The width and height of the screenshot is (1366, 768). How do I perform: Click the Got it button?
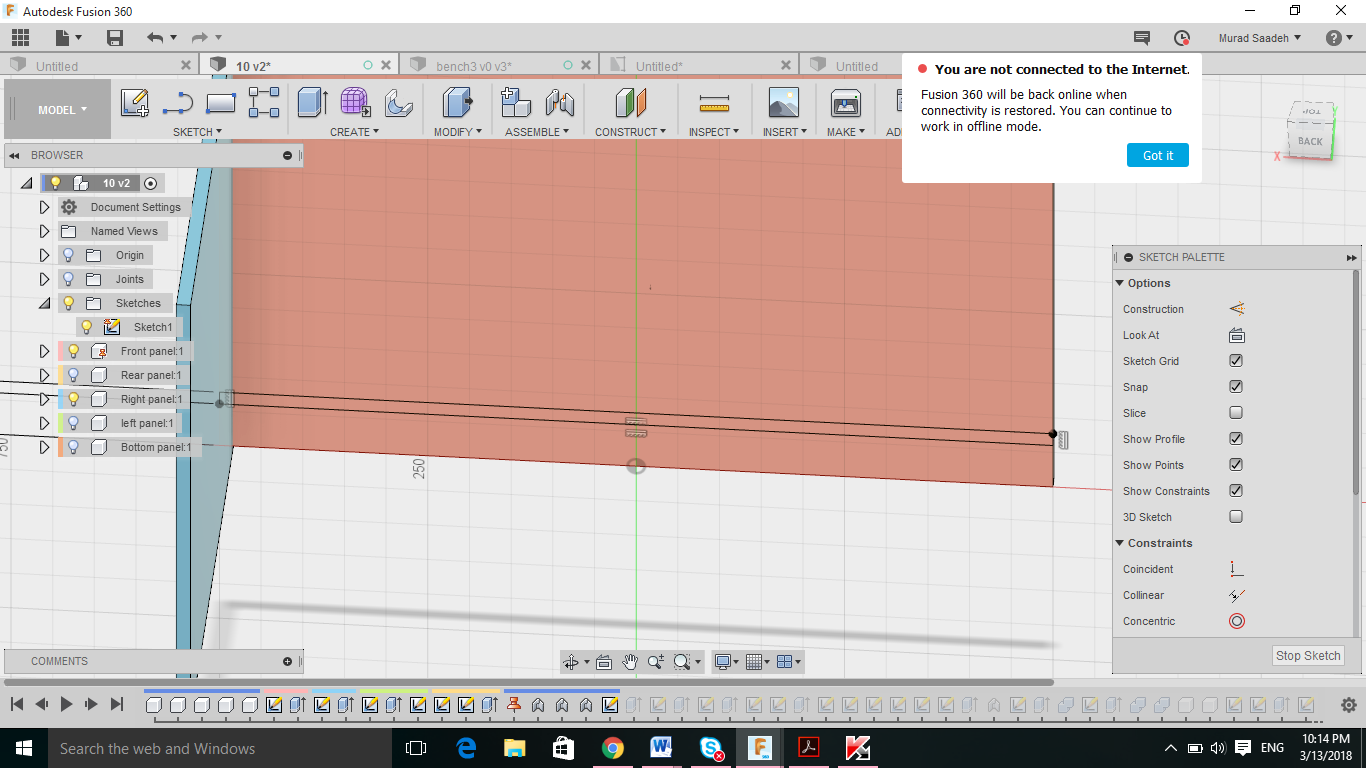point(1158,155)
